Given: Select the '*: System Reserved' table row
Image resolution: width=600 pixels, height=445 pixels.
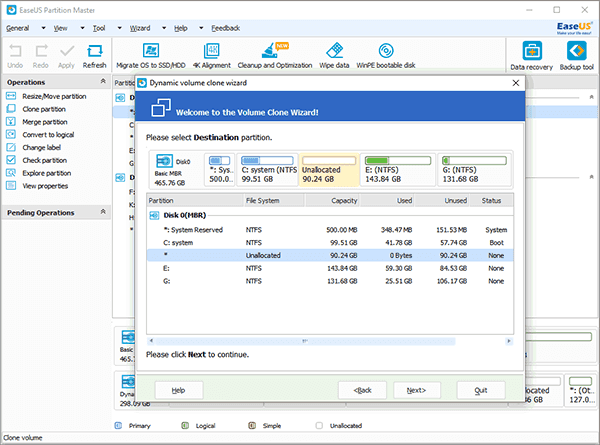Looking at the screenshot, I should [330, 230].
